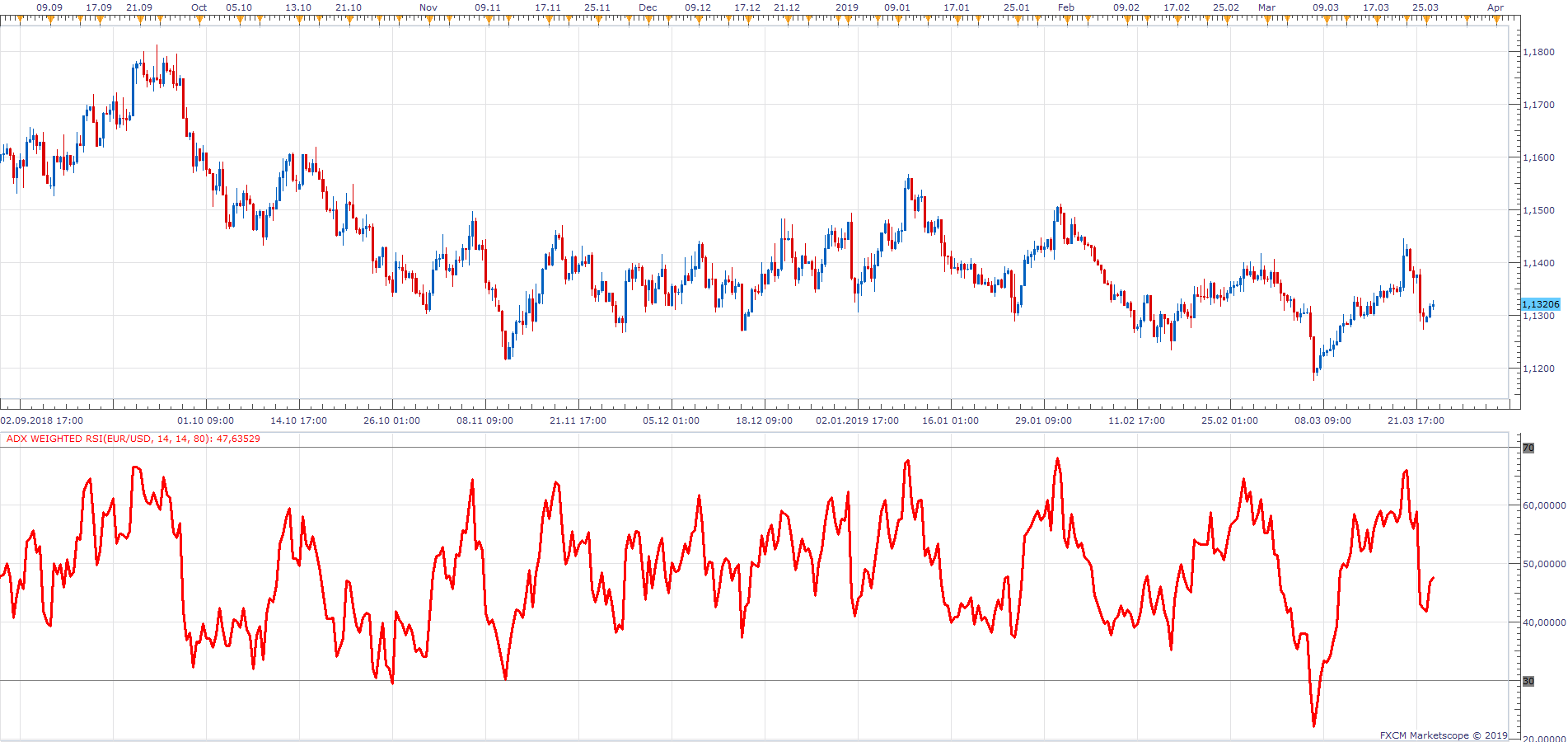
Task: Select the Feb month label on the top axis
Action: pyautogui.click(x=1066, y=7)
